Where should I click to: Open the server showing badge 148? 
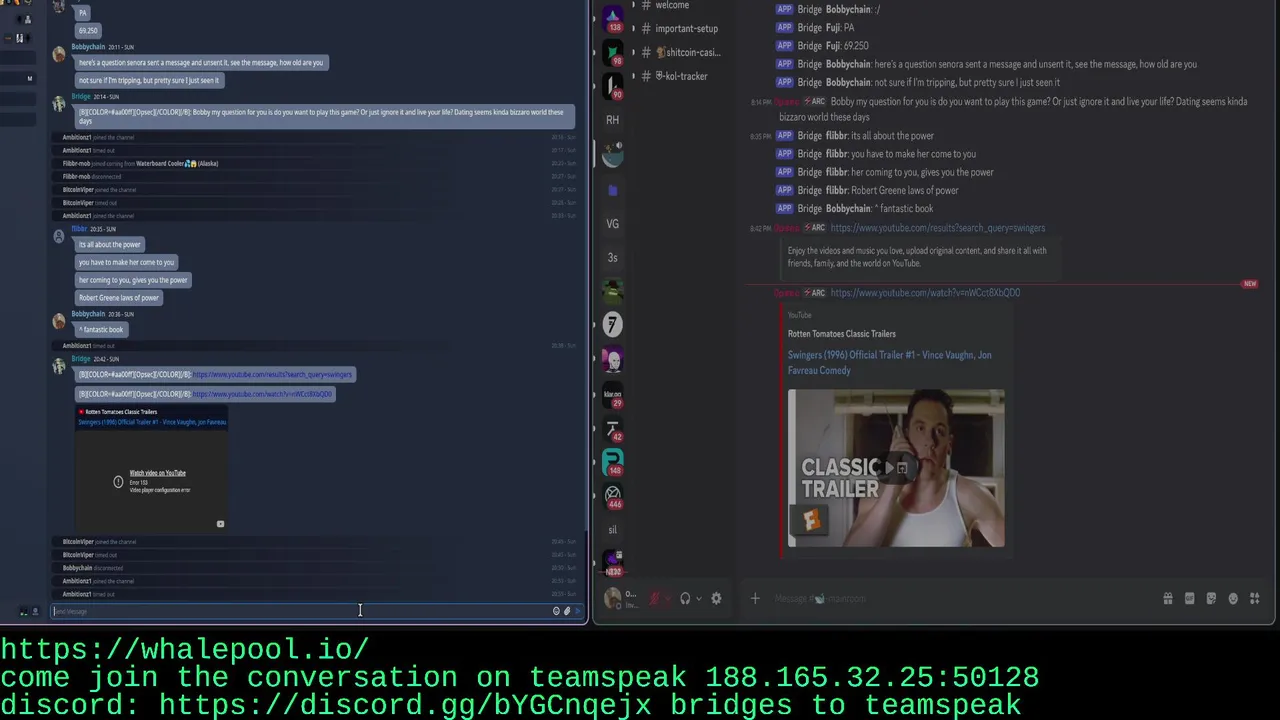(612, 462)
